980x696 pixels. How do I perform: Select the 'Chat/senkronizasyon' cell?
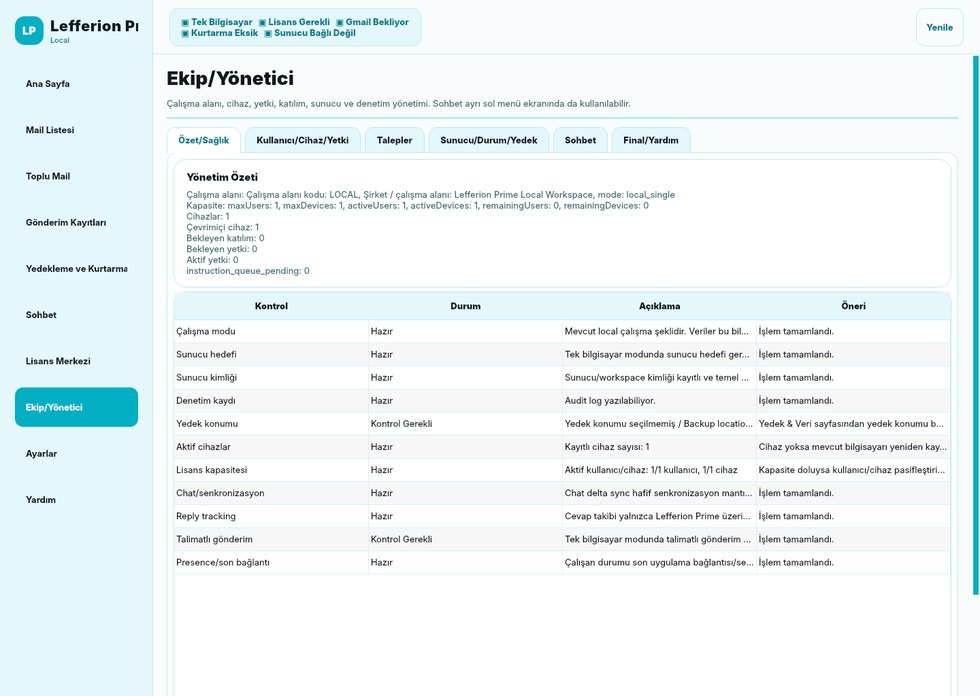[x=271, y=493]
